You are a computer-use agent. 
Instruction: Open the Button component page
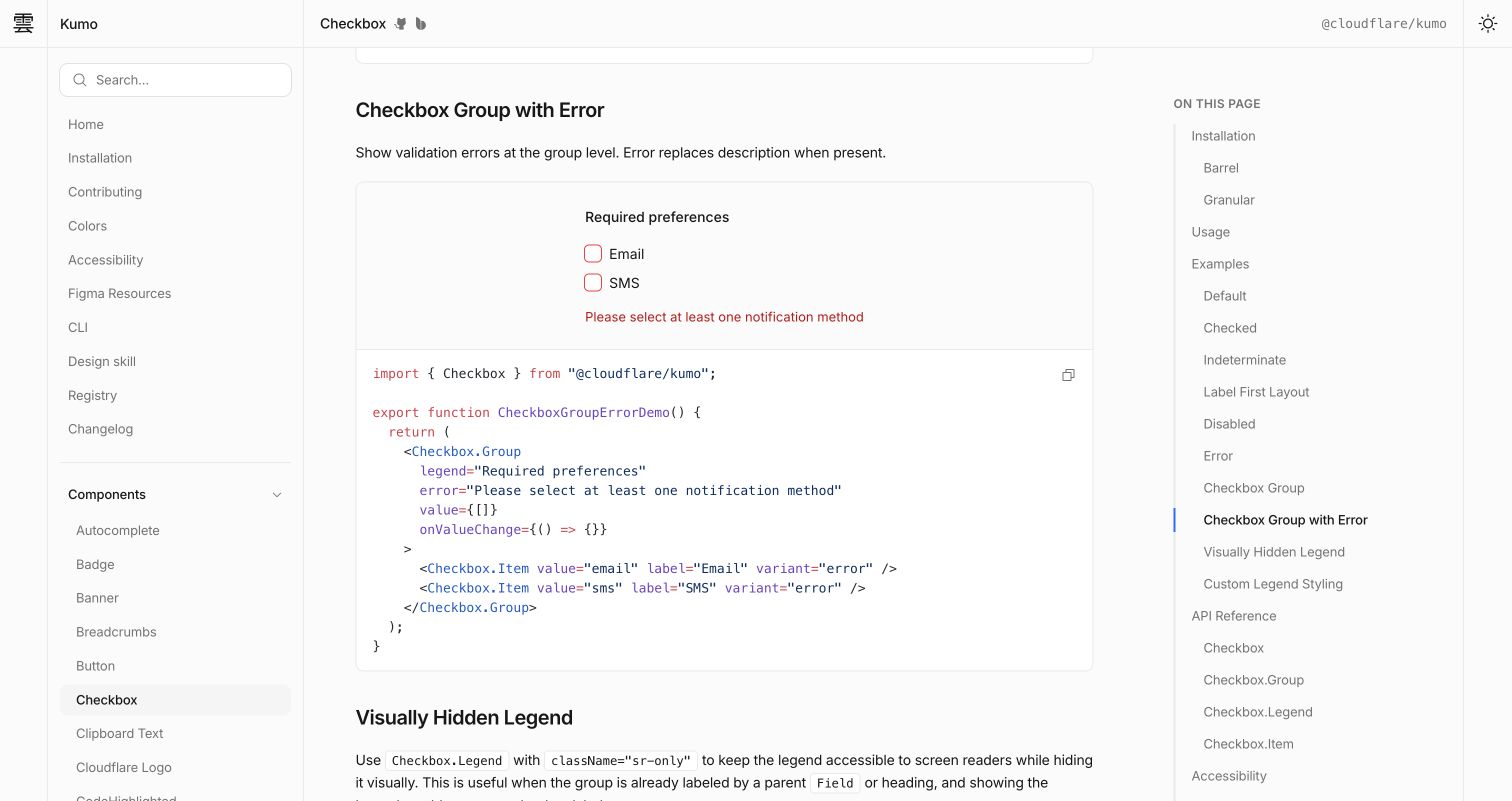pyautogui.click(x=95, y=666)
